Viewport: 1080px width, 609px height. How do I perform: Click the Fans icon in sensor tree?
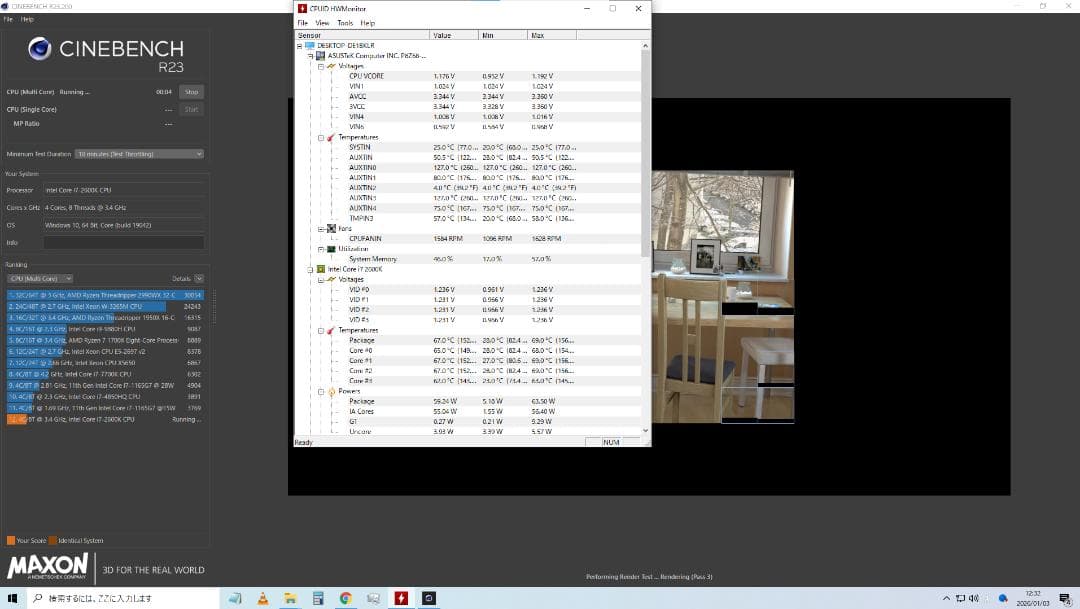[331, 228]
